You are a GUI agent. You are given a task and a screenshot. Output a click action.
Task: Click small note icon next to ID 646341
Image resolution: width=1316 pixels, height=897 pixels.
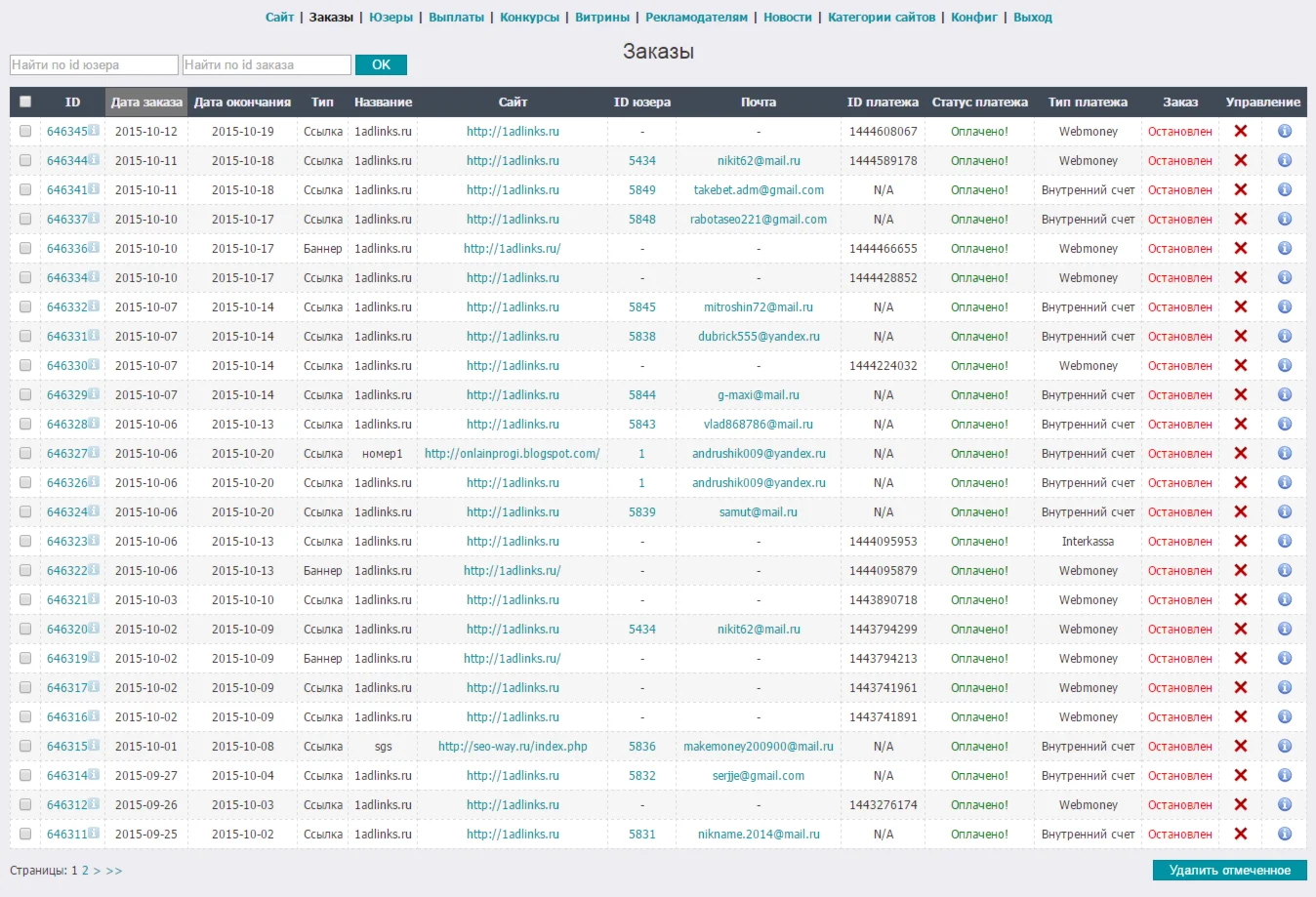pos(95,188)
